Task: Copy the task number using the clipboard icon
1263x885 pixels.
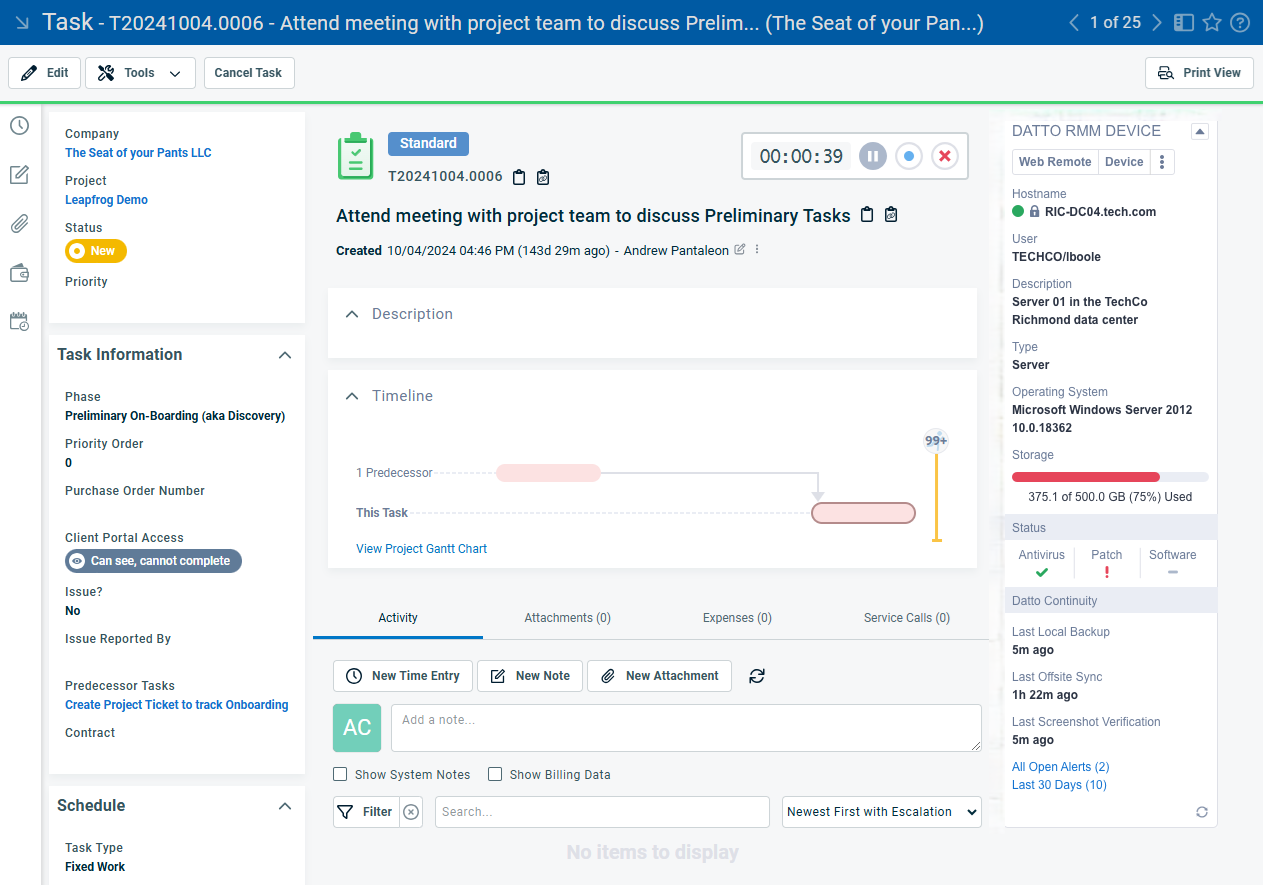Action: click(519, 176)
